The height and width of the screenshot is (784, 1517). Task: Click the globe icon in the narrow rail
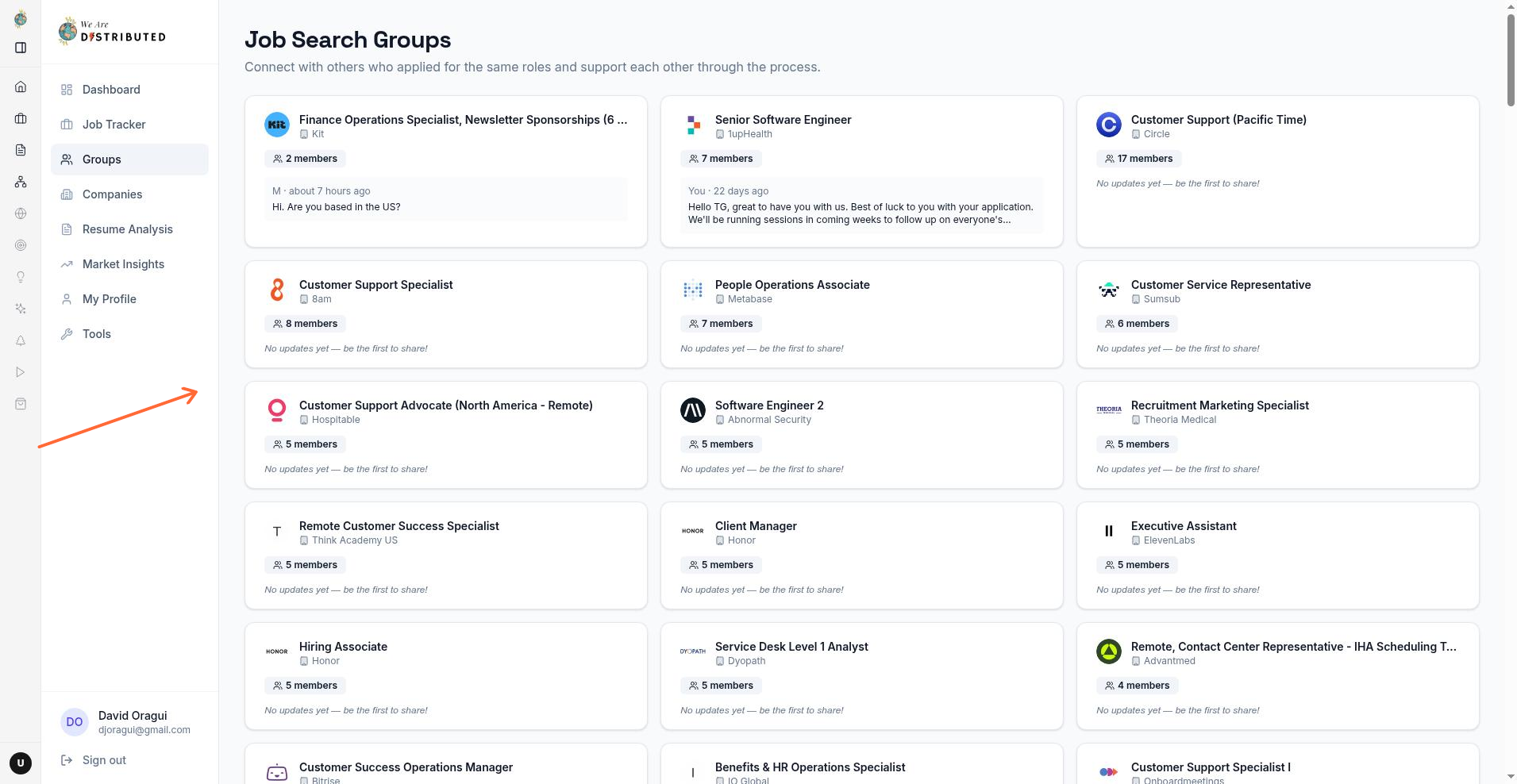[21, 213]
